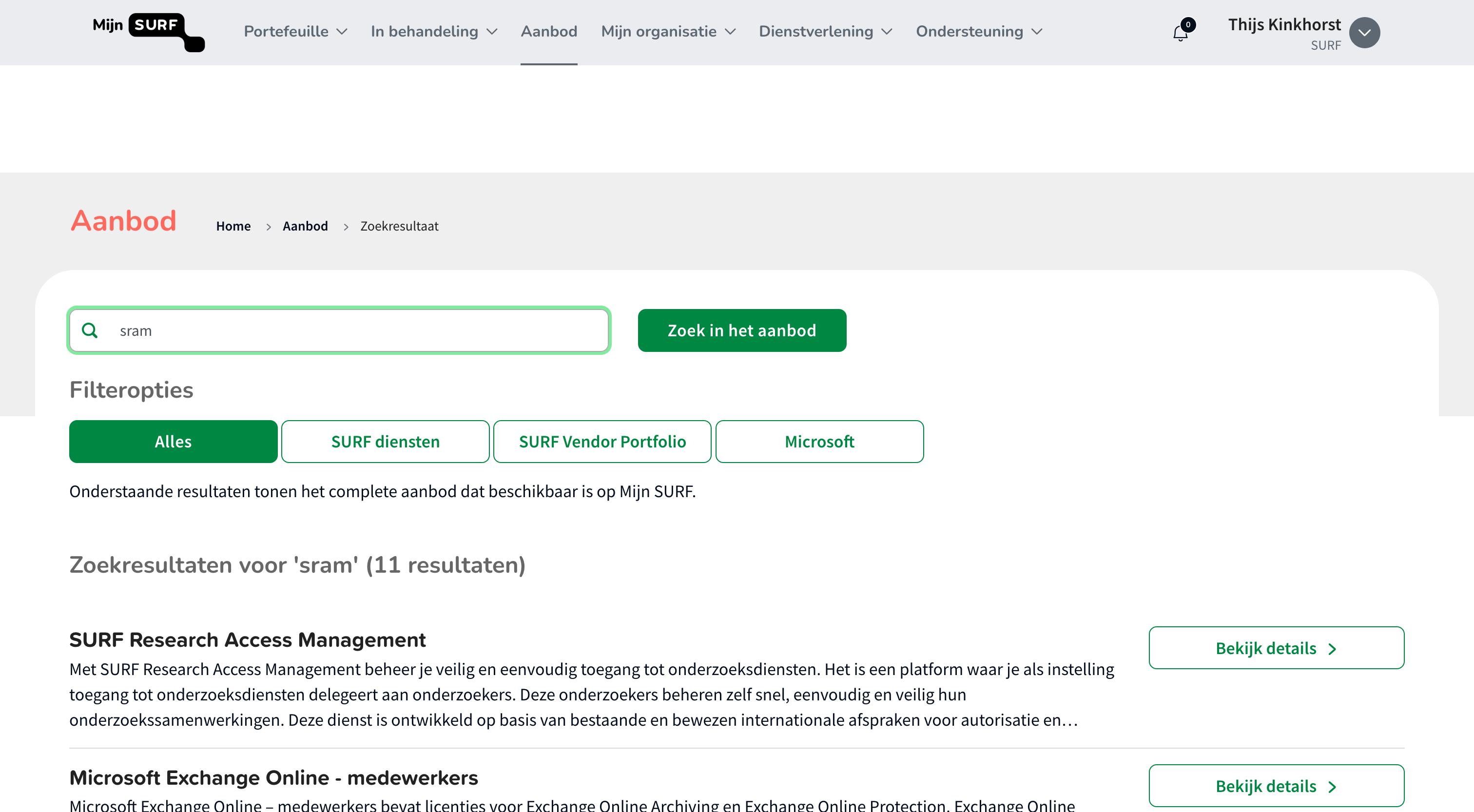Open the user account chevron button

1364,33
